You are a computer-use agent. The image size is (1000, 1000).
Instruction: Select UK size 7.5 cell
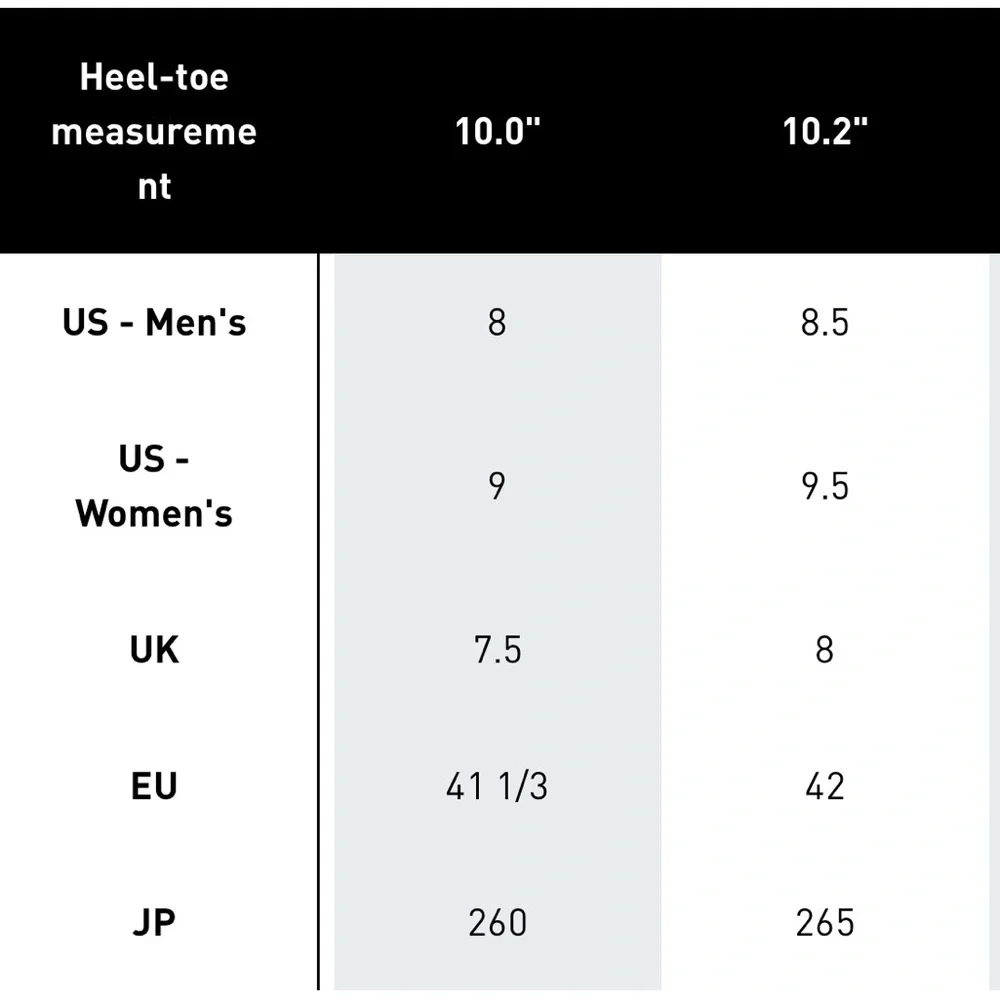(x=497, y=650)
